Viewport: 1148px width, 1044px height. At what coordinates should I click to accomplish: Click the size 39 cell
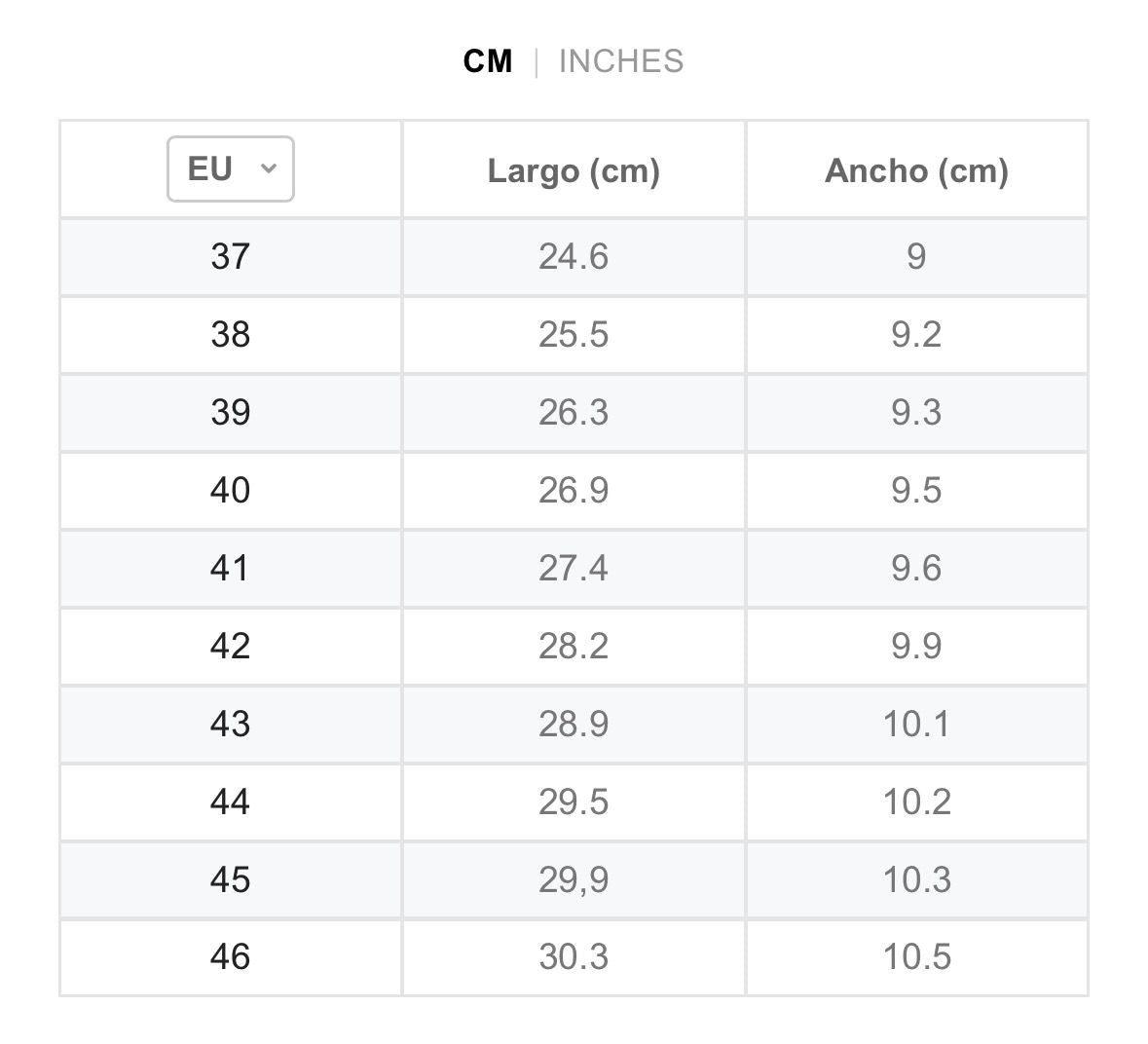(231, 412)
